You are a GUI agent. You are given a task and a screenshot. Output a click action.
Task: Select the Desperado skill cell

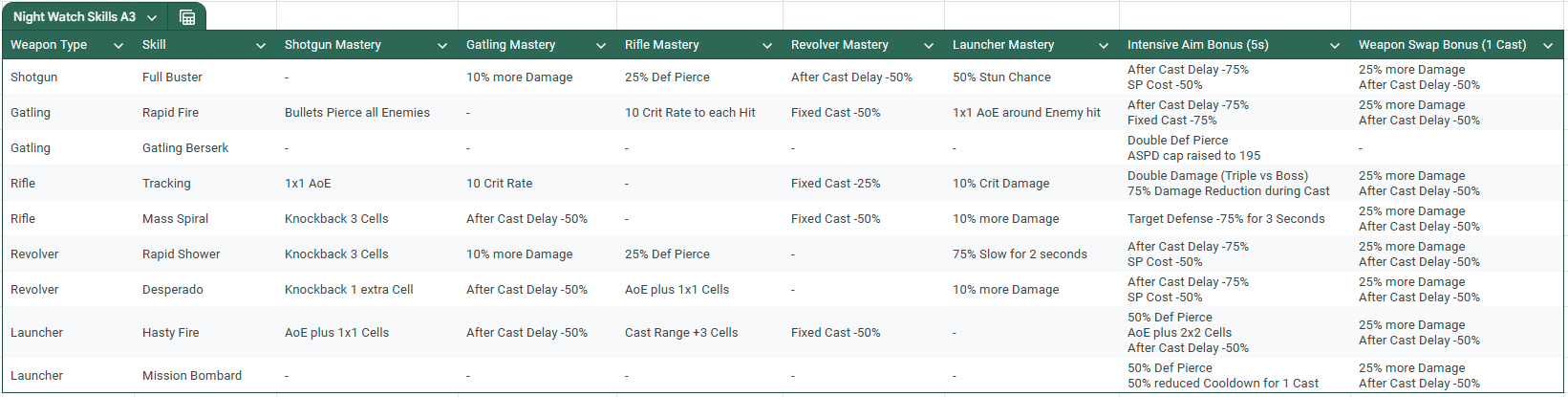(x=205, y=290)
